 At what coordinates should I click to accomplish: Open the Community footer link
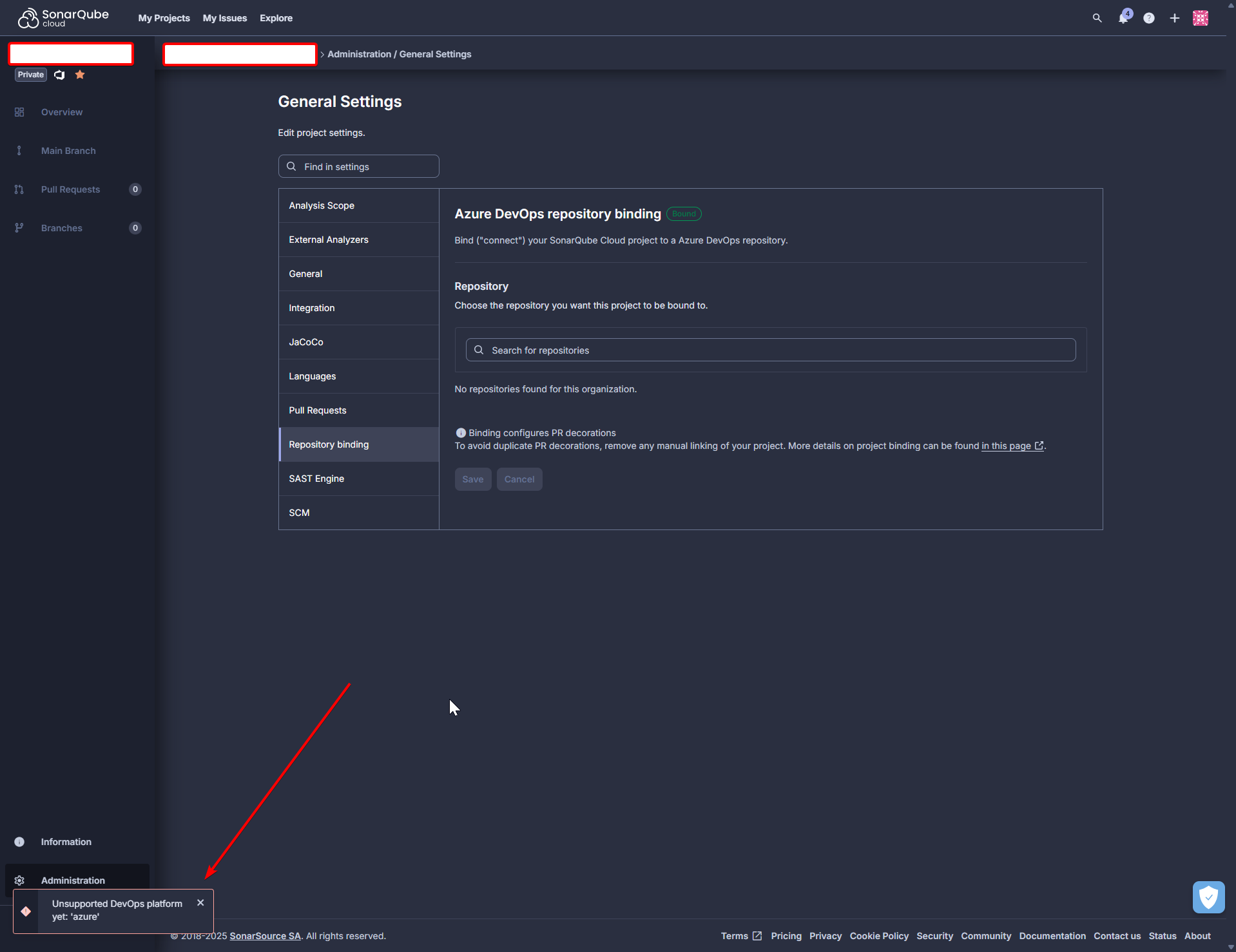click(x=986, y=936)
